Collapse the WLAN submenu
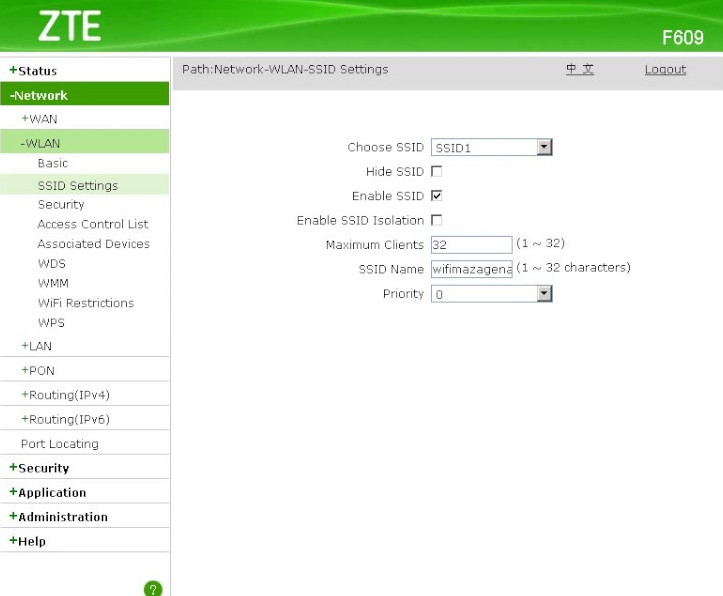Screen dimensions: 723x596 click(40, 143)
